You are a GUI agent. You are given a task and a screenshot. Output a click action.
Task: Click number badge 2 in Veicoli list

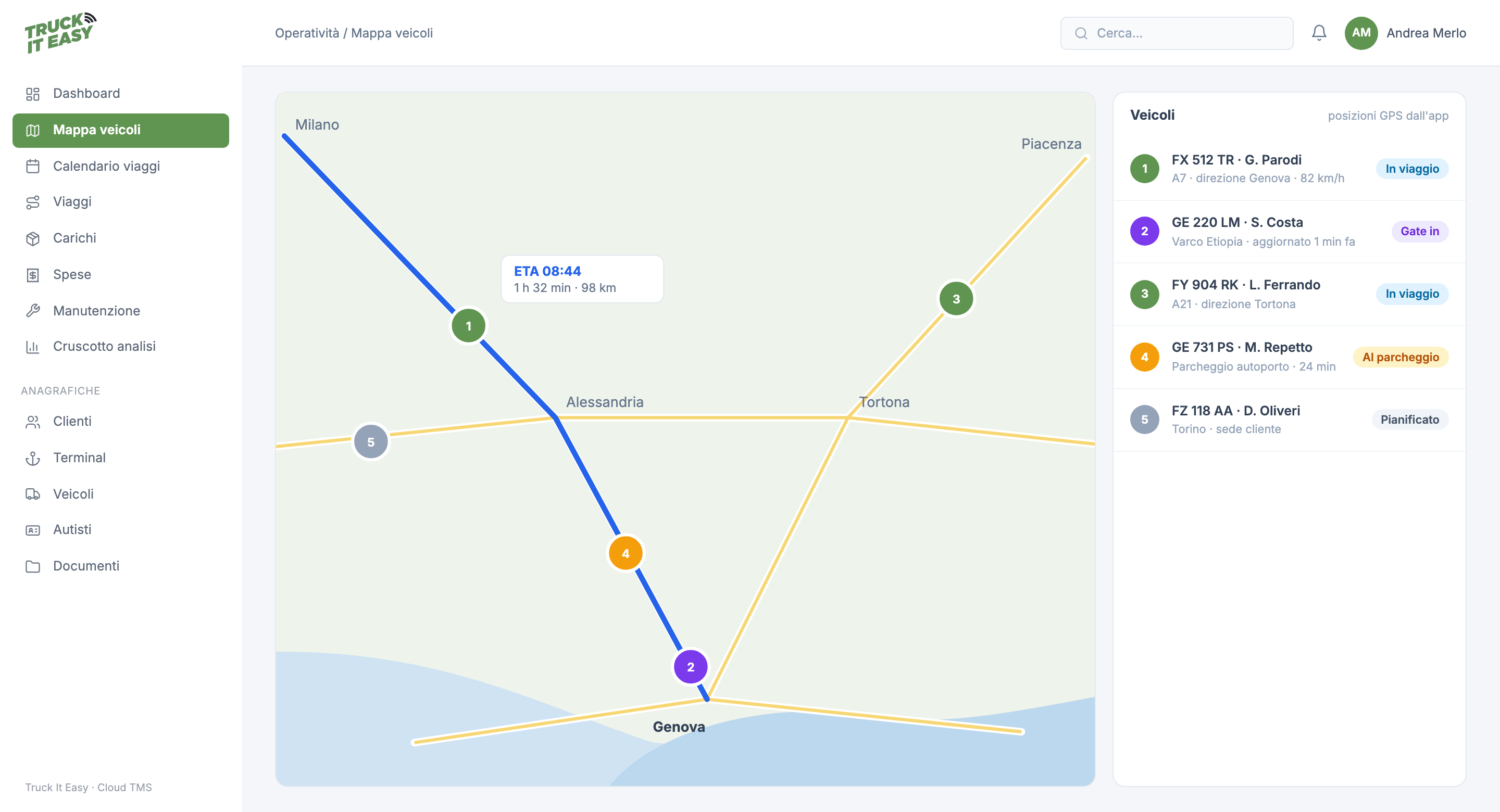tap(1144, 231)
